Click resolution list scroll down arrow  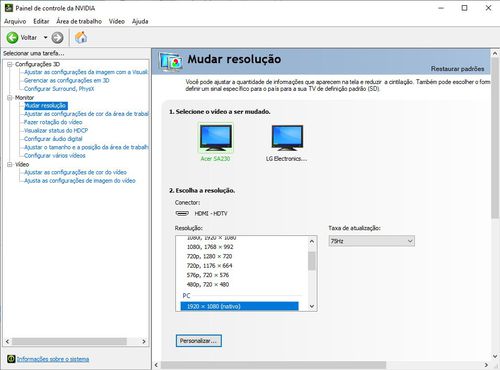point(312,306)
